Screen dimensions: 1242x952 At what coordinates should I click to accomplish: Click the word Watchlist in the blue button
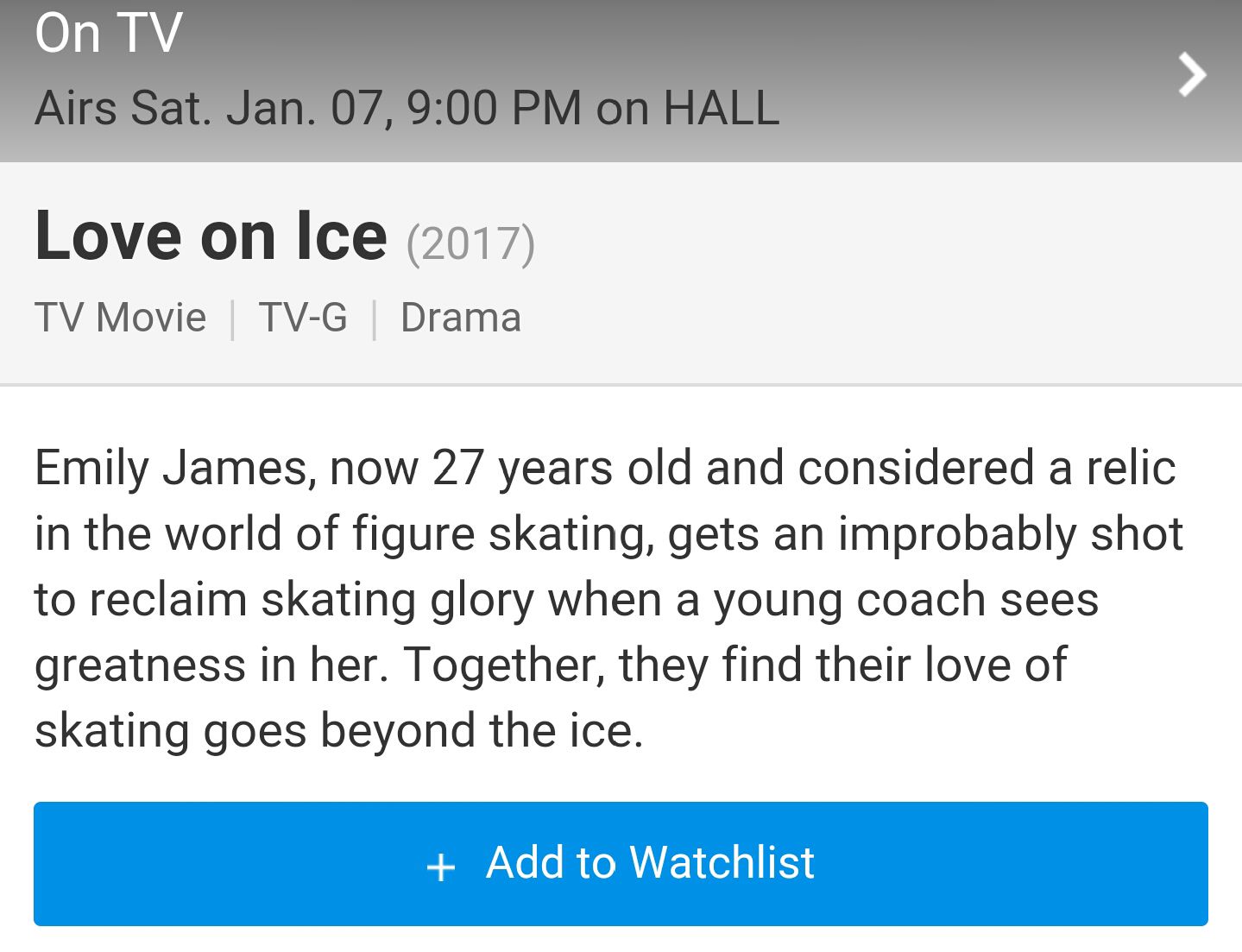(722, 862)
